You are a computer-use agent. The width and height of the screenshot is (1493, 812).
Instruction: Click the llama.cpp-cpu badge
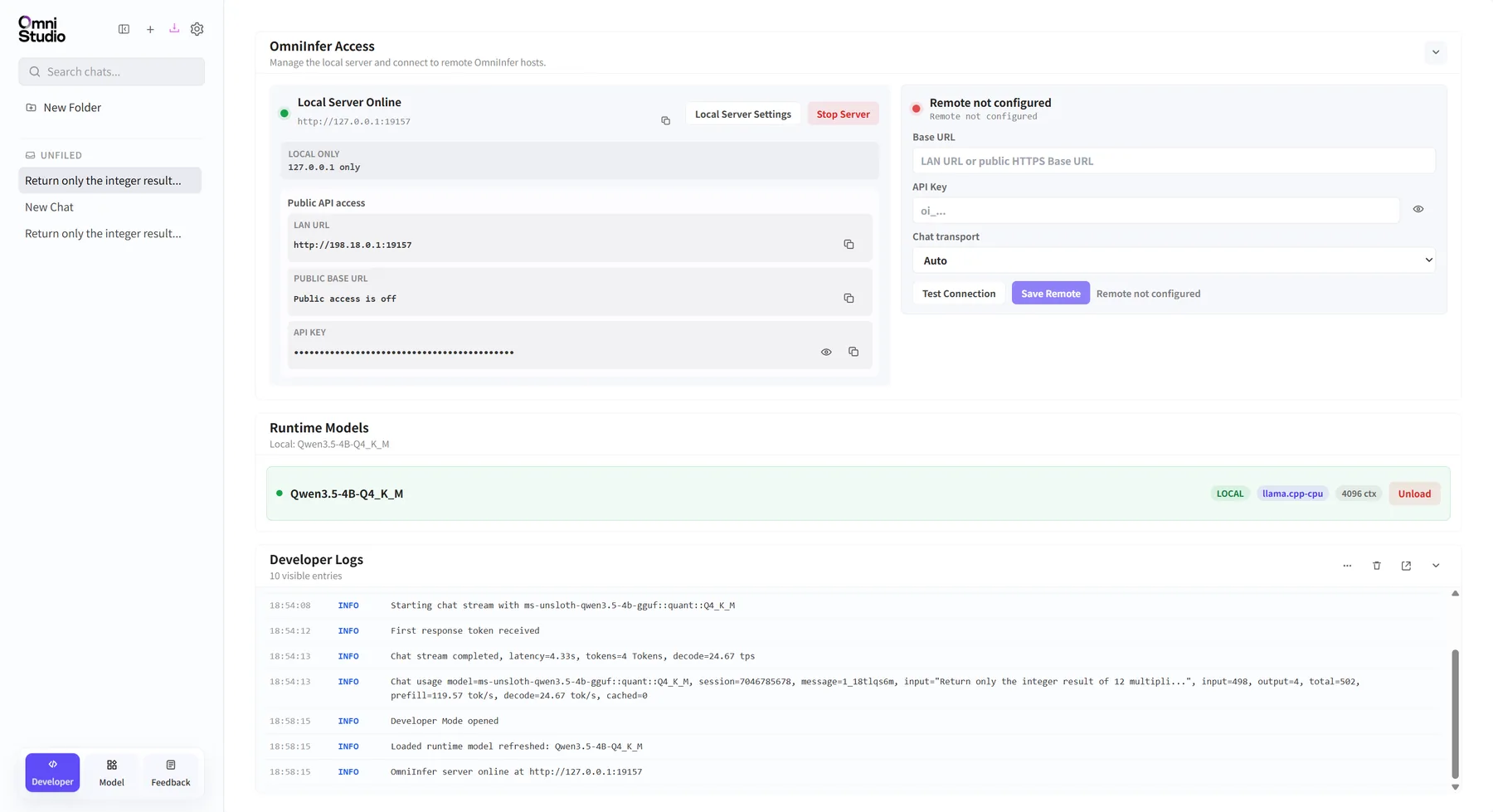pos(1292,494)
